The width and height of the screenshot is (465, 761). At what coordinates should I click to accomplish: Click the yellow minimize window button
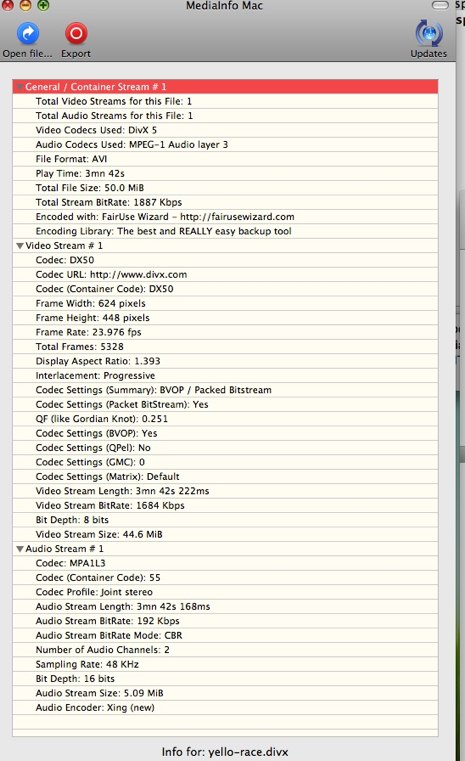point(25,5)
